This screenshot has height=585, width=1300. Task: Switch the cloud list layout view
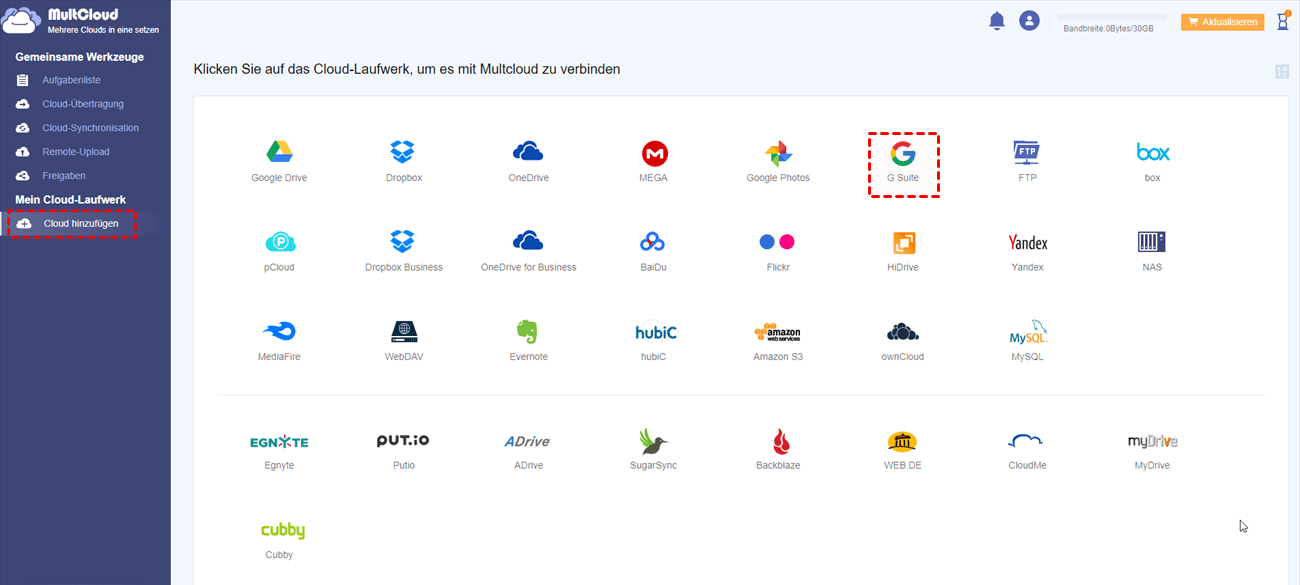pyautogui.click(x=1282, y=71)
